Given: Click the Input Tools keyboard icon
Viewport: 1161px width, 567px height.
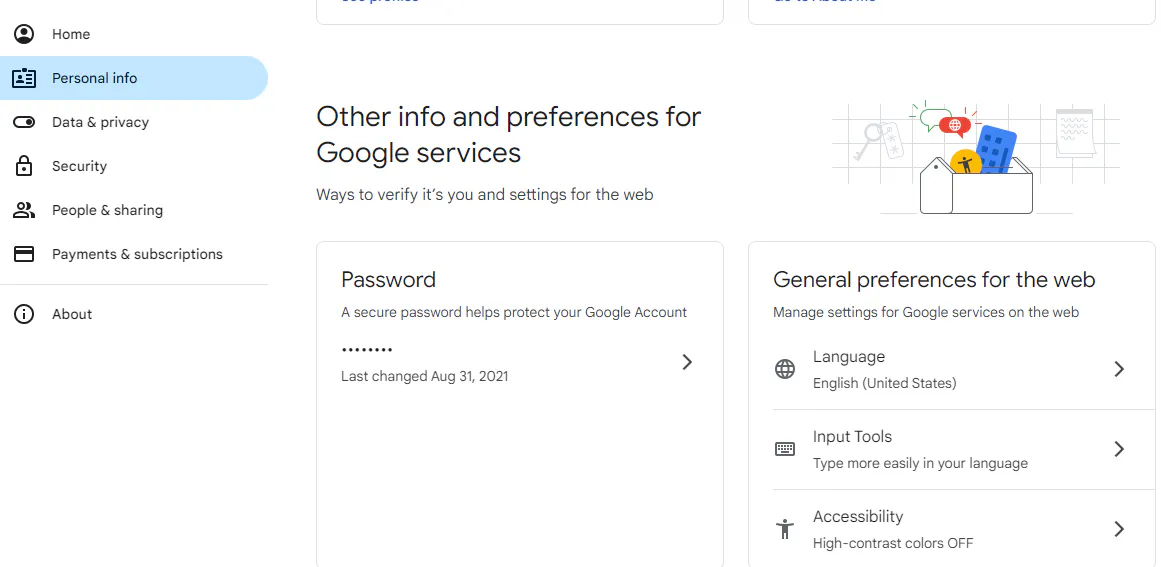Looking at the screenshot, I should (785, 449).
